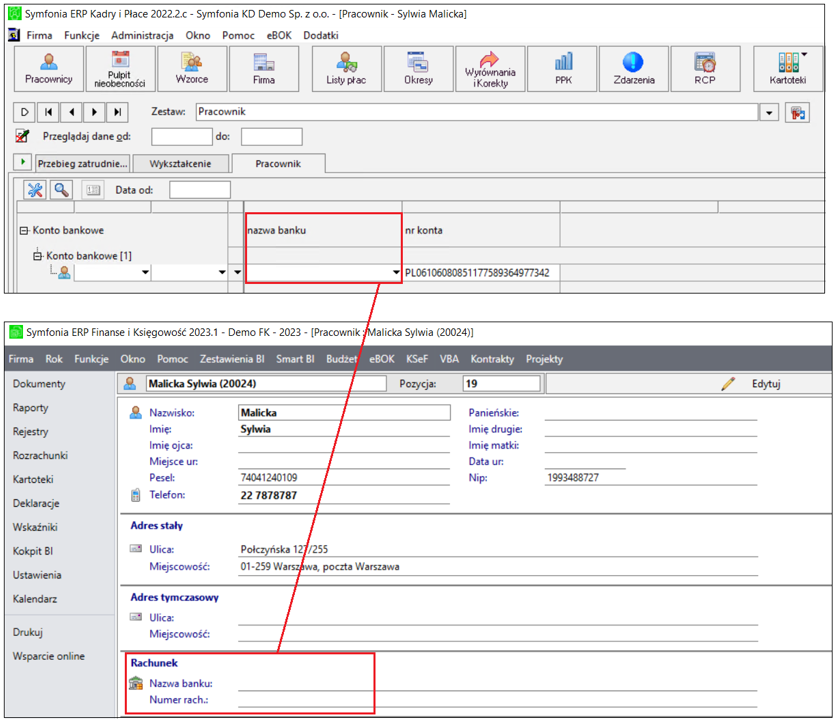Screen dimensions: 838x726
Task: Click the Pozycja field showing 19
Action: [x=501, y=384]
